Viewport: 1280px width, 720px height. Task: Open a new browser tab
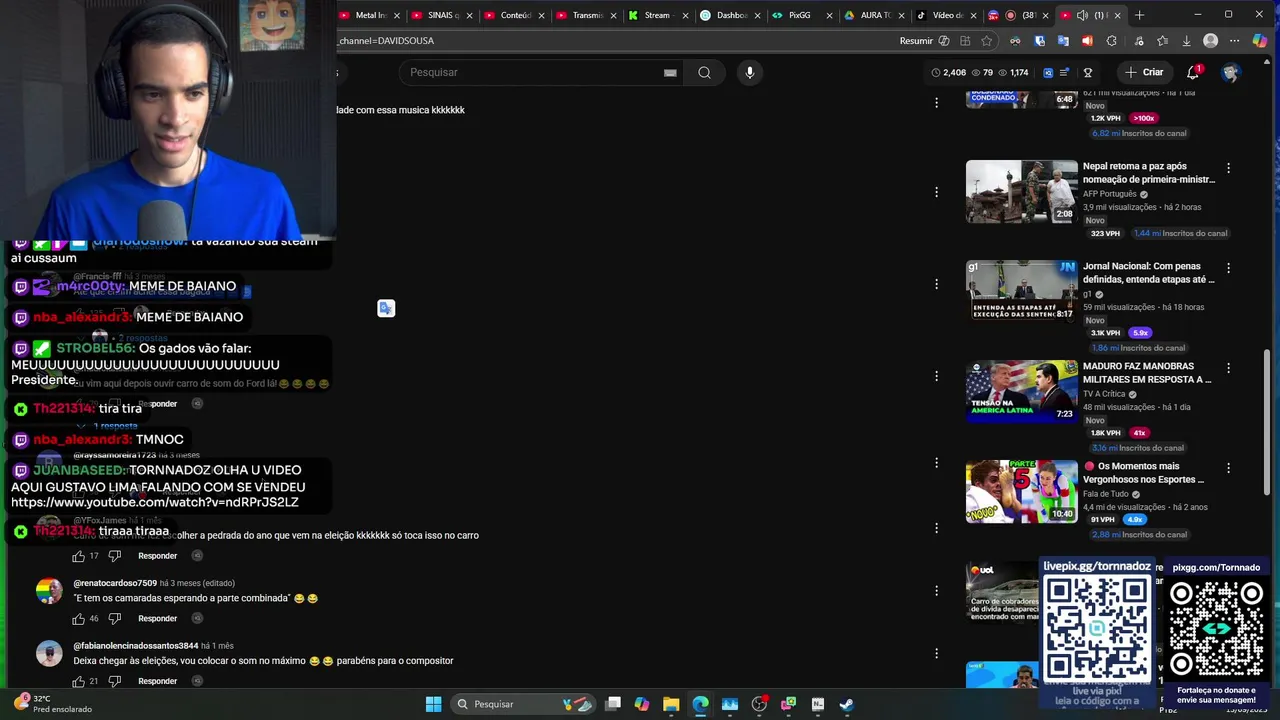tap(1139, 15)
